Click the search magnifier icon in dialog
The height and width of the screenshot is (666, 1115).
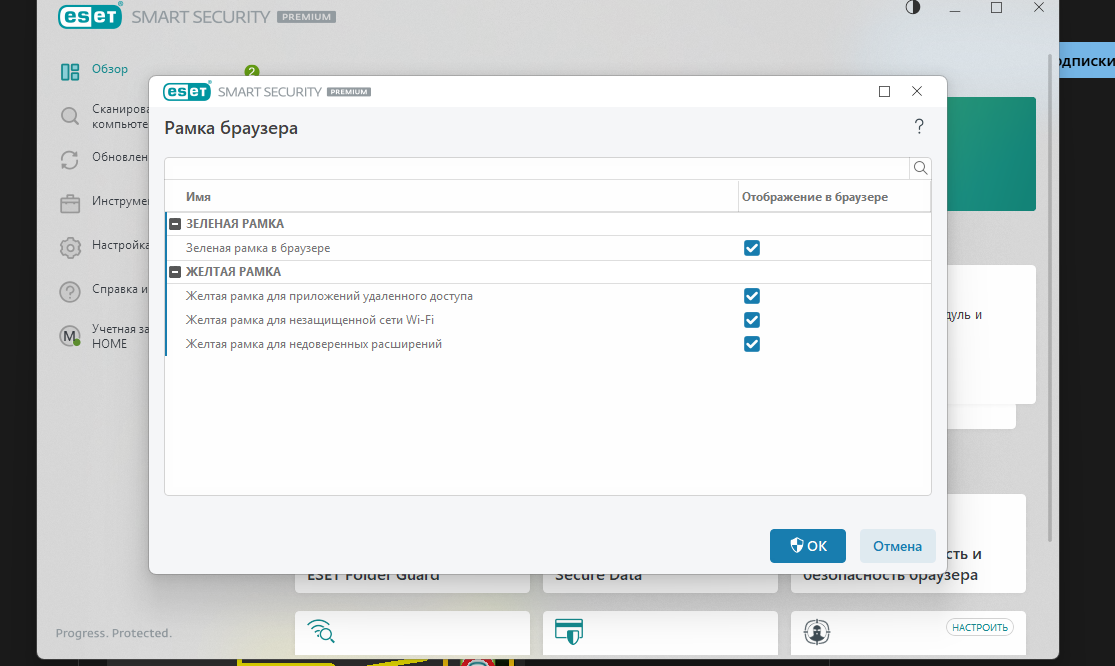[x=920, y=168]
